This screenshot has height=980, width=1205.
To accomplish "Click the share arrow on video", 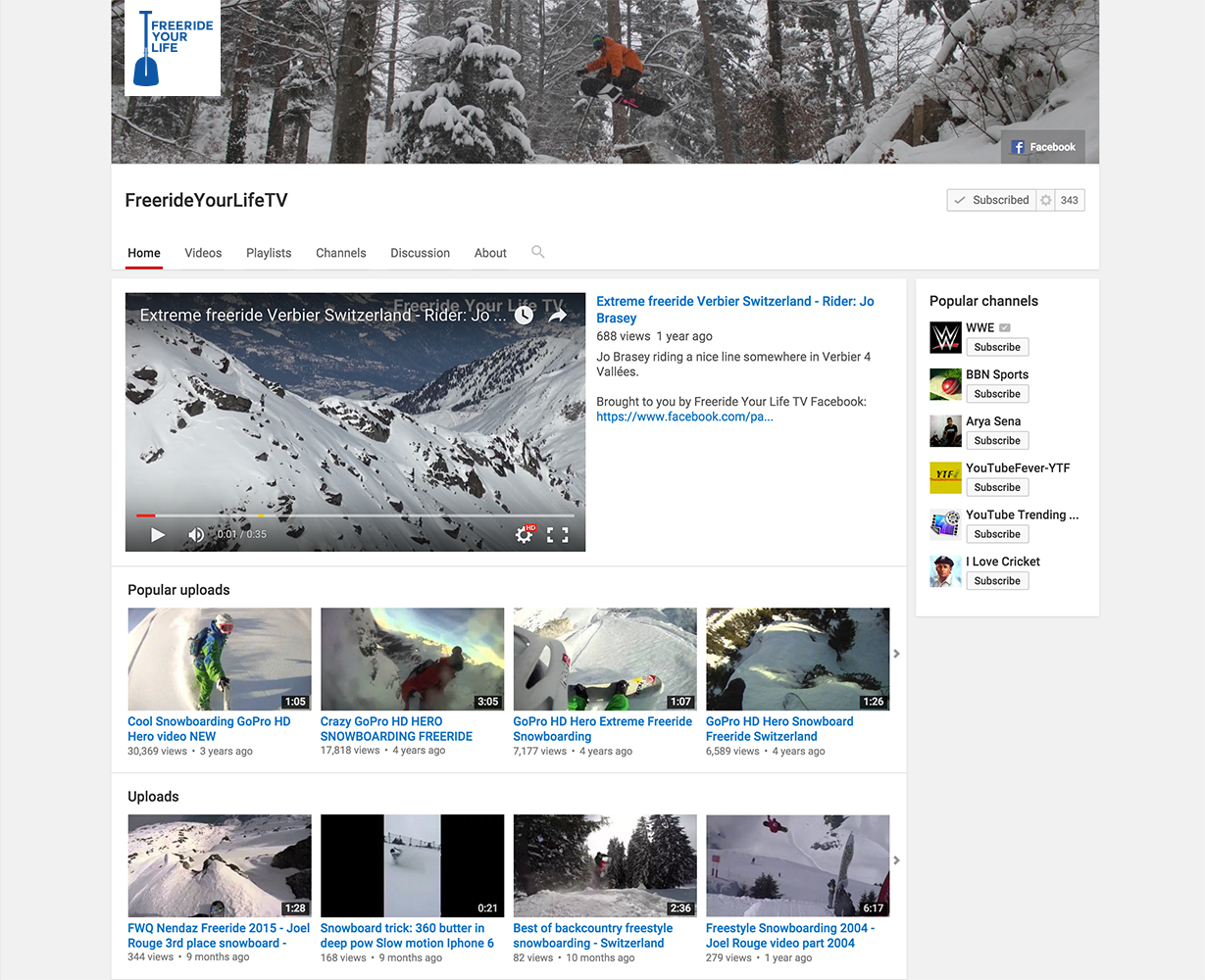I will (557, 315).
